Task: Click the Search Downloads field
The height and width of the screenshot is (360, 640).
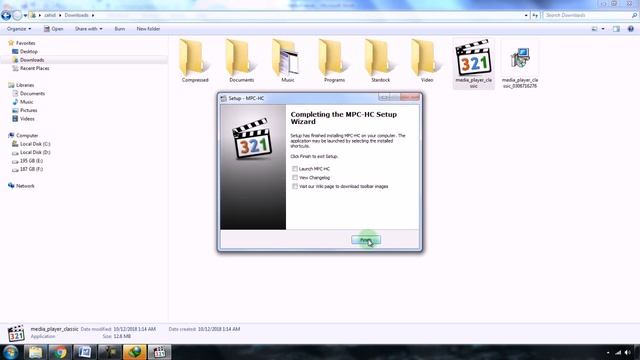Action: (587, 15)
